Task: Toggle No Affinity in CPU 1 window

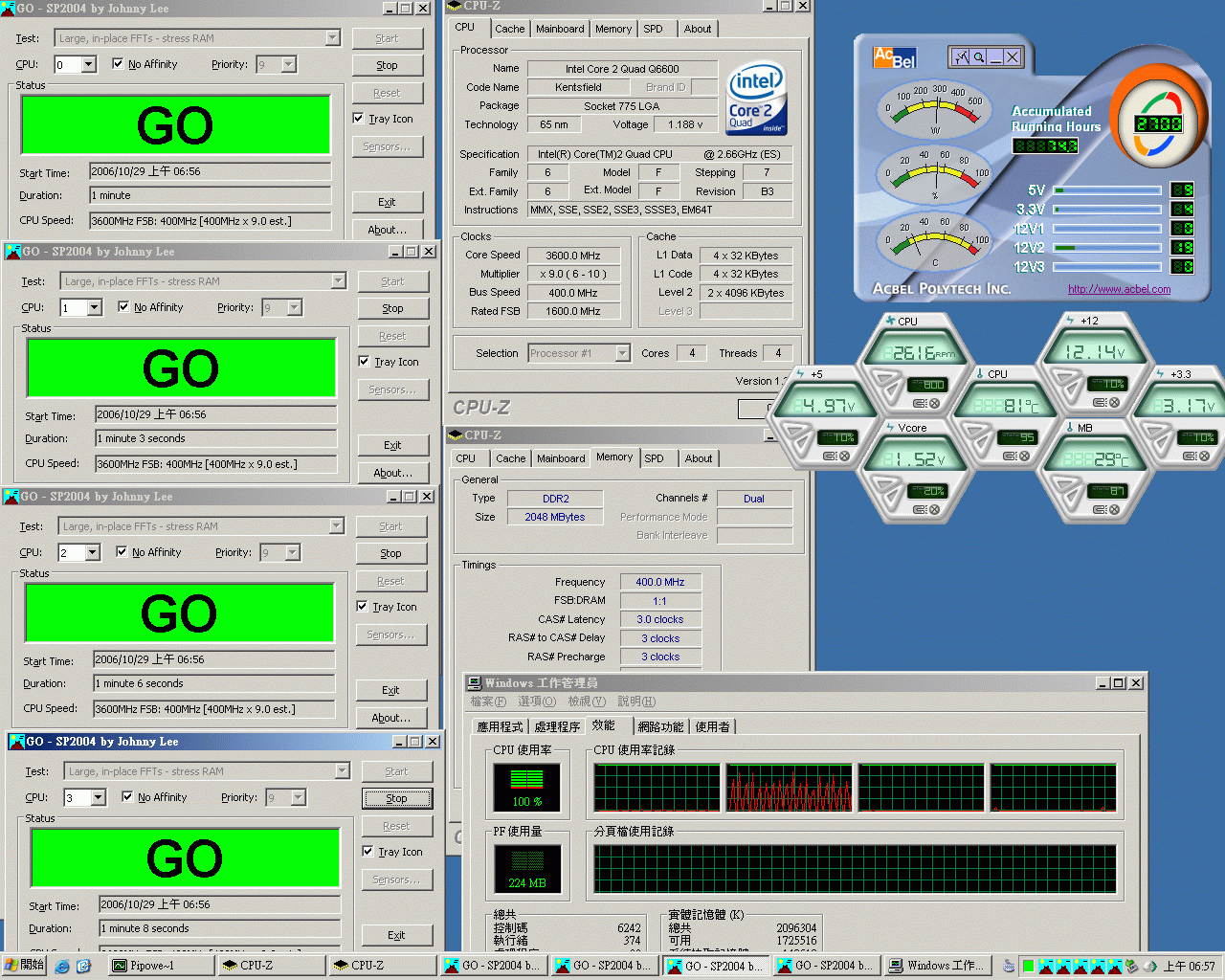Action: coord(123,307)
